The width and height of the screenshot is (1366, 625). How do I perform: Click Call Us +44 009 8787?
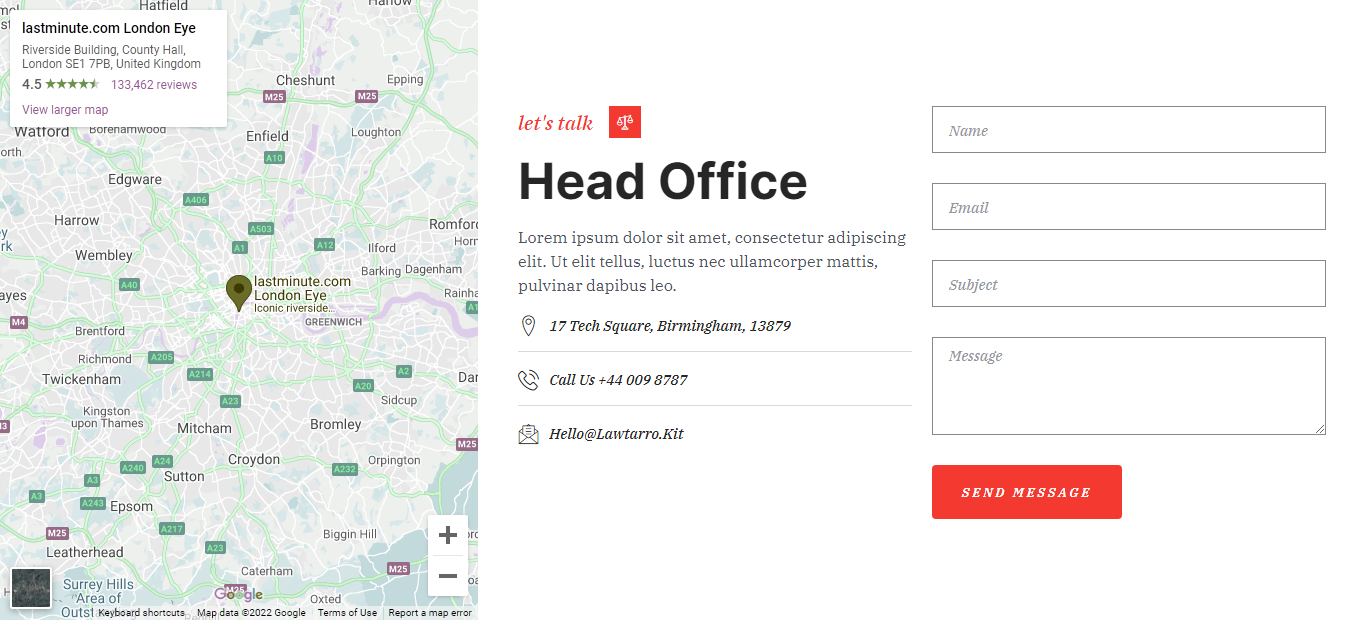coord(618,380)
